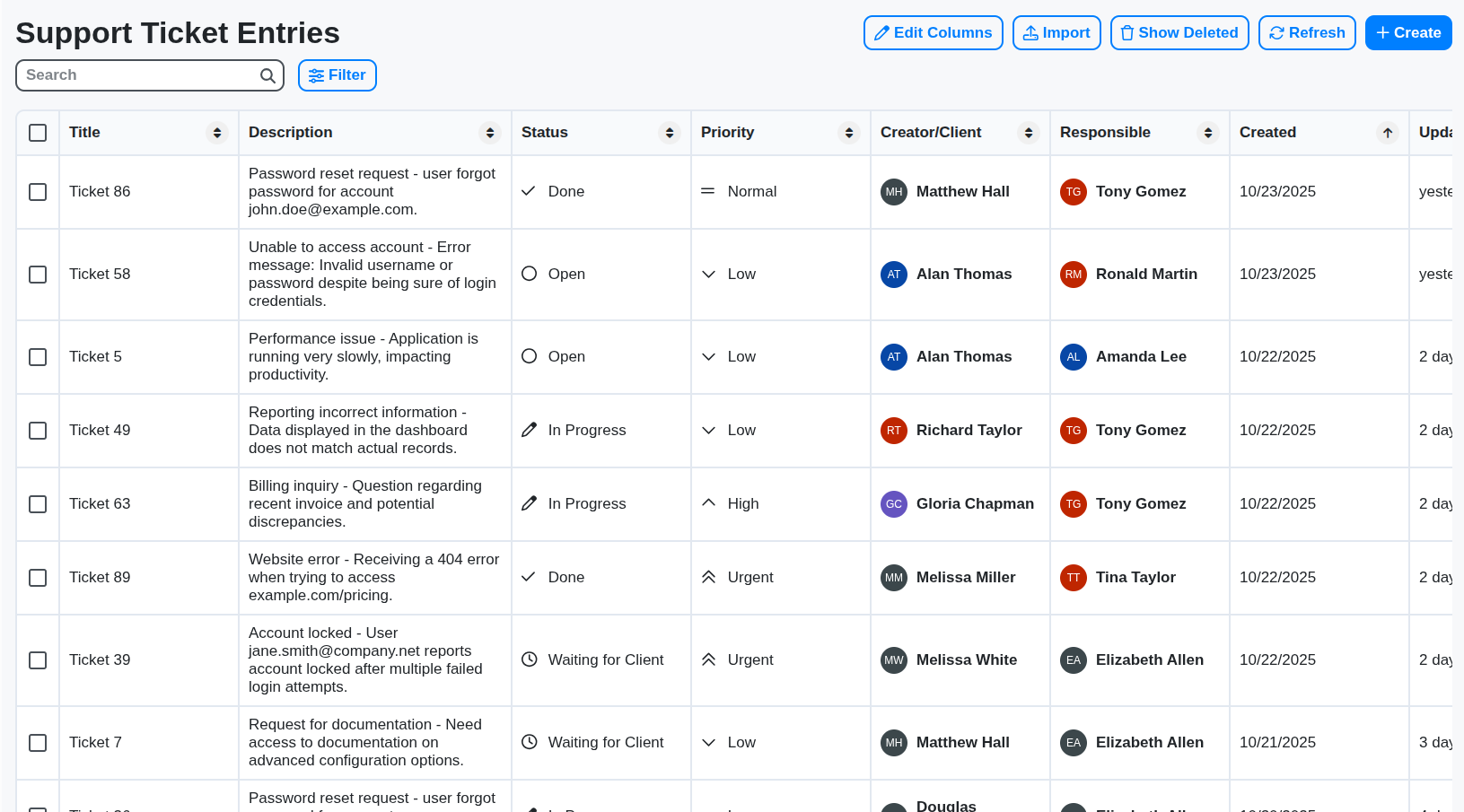The height and width of the screenshot is (812, 1464).
Task: Open the Edit Columns dialog
Action: coord(933,32)
